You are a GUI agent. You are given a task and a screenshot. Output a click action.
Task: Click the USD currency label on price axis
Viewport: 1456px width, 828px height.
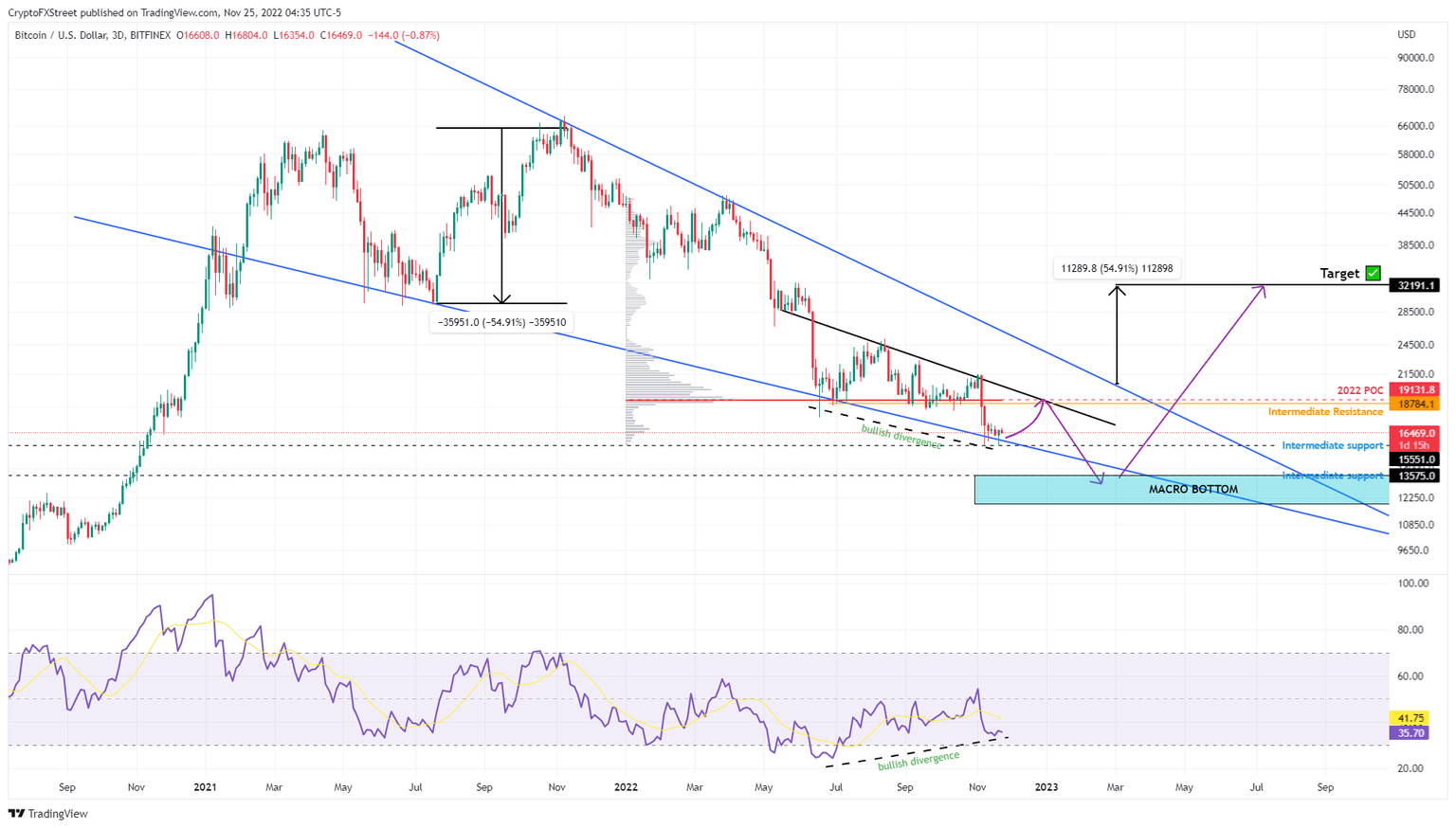(1407, 35)
